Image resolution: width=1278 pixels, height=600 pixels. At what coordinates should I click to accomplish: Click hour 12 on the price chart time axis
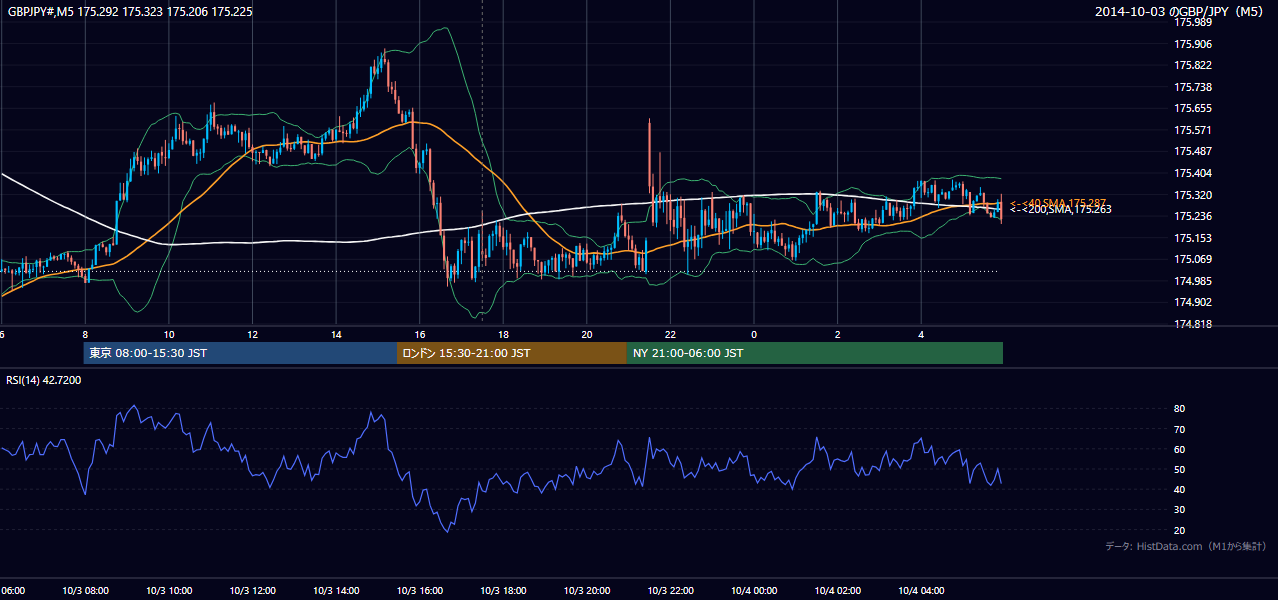(252, 335)
